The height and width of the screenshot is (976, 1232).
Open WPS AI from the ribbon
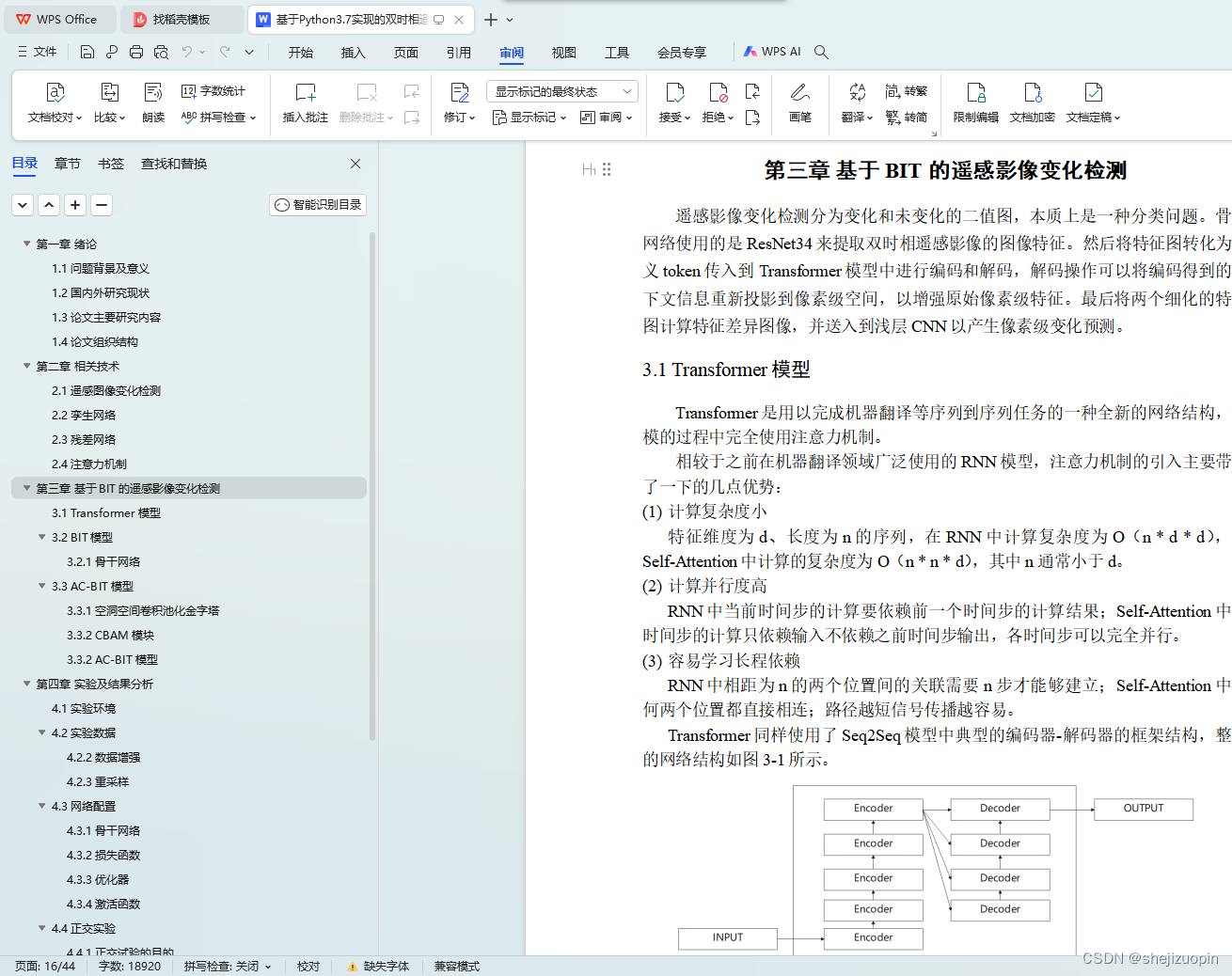click(772, 52)
